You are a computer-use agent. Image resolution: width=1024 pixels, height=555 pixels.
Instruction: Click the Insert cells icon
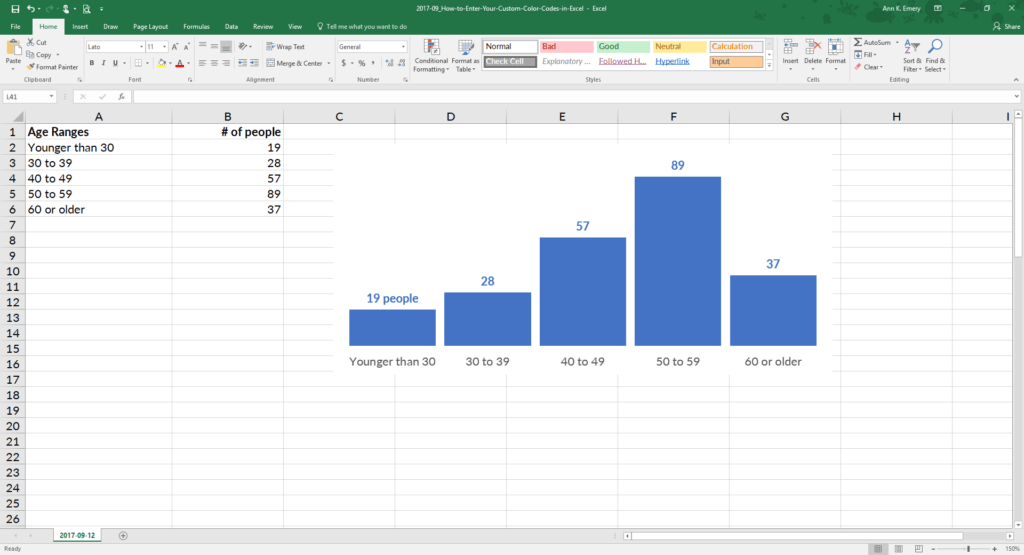click(790, 47)
